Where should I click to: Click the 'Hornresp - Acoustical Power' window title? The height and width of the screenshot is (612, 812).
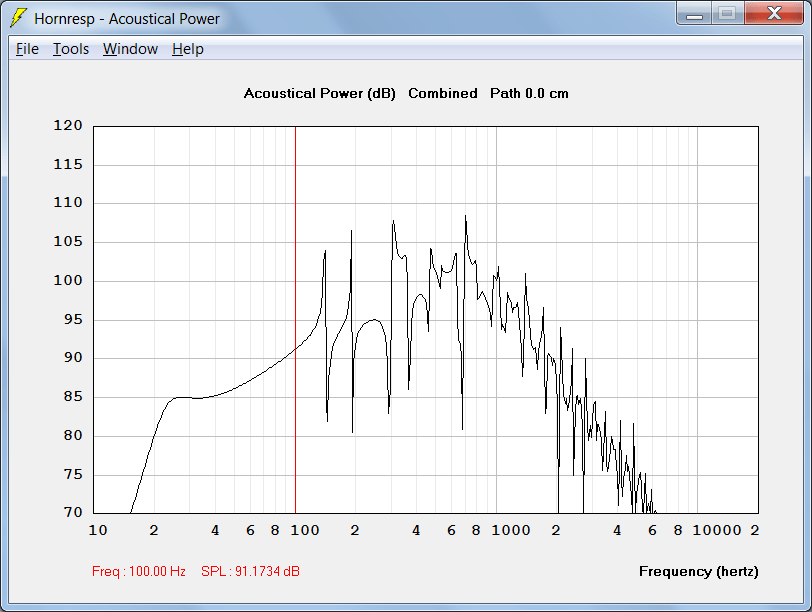coord(127,19)
